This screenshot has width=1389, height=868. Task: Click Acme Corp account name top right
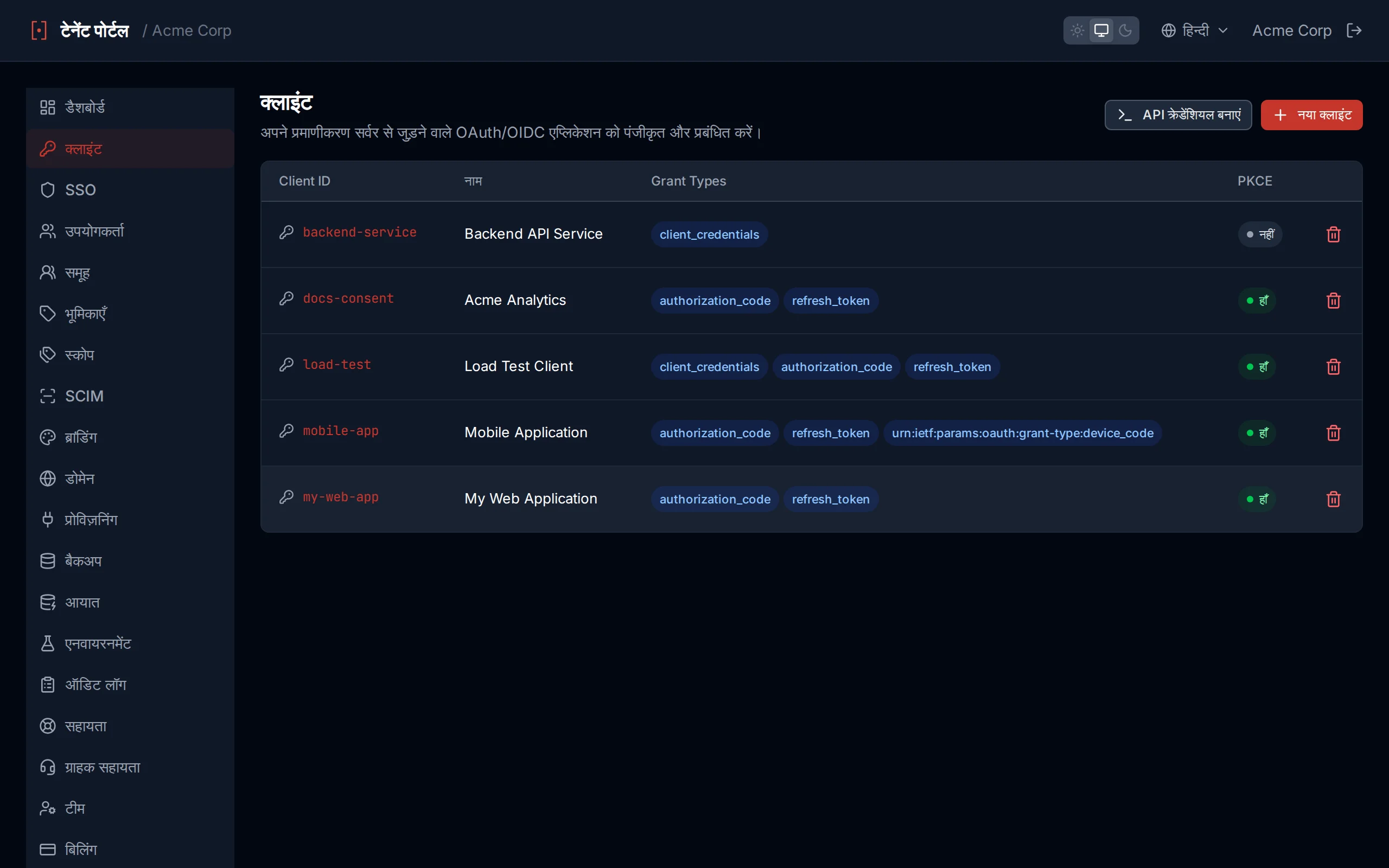(1291, 30)
